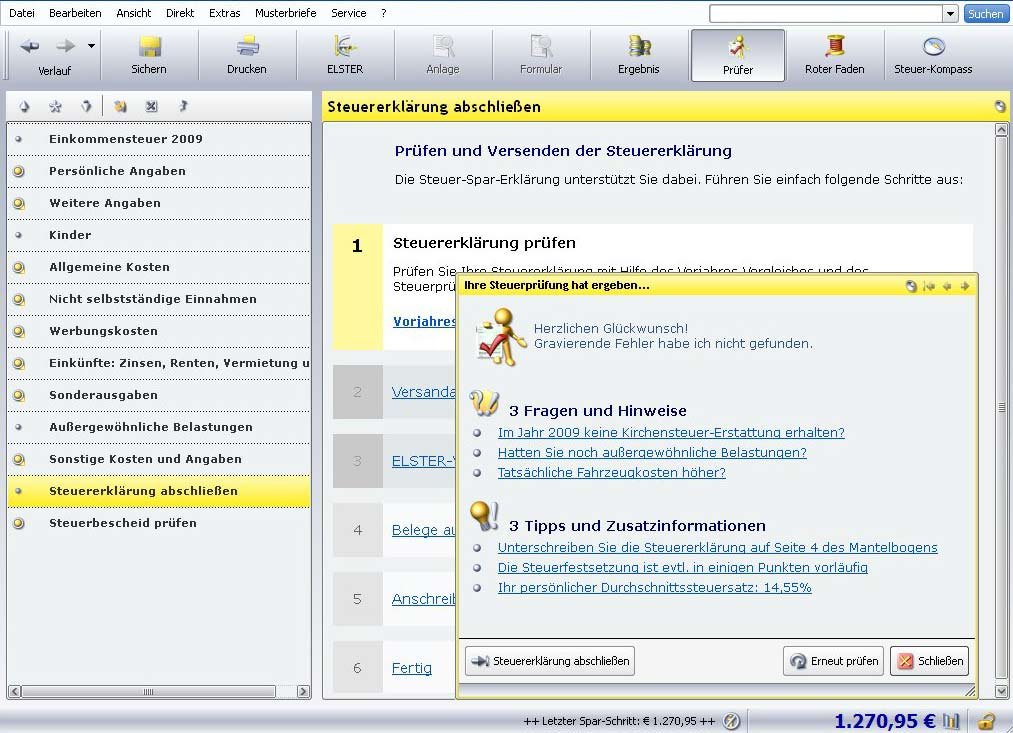The width and height of the screenshot is (1013, 733).
Task: Select Weitere Angaben in navigation
Action: coord(159,203)
